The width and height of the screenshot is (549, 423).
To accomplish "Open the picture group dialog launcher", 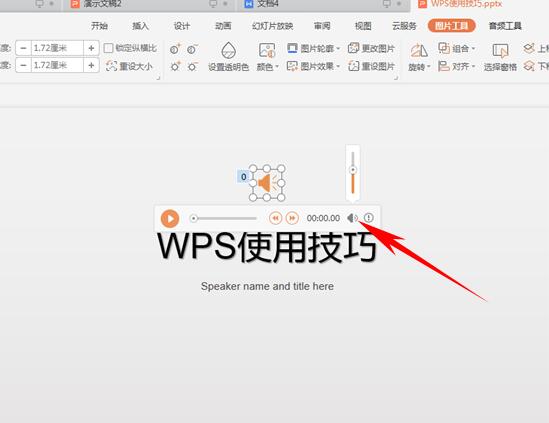I will 396,78.
